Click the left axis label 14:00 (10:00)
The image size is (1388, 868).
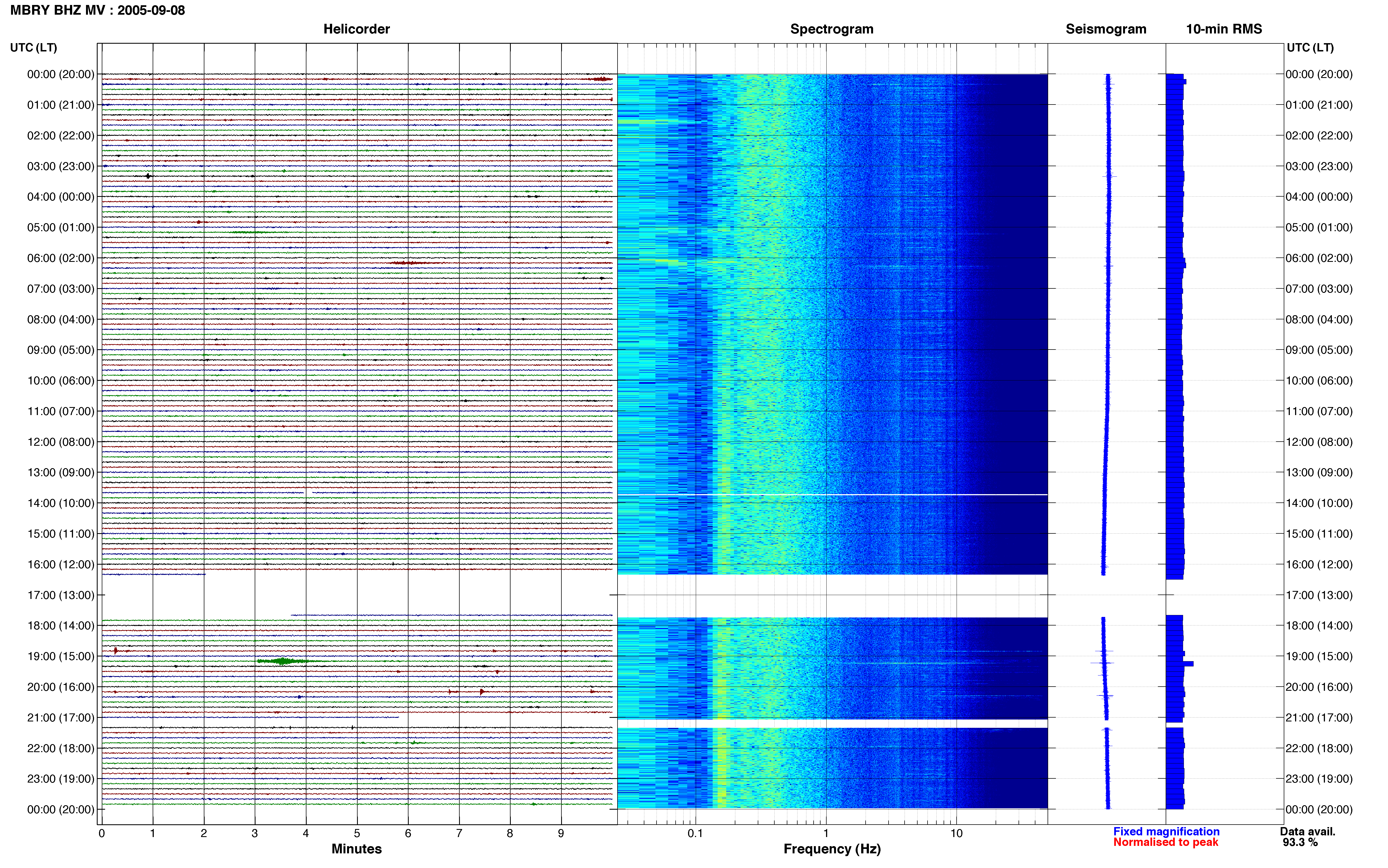[x=61, y=504]
